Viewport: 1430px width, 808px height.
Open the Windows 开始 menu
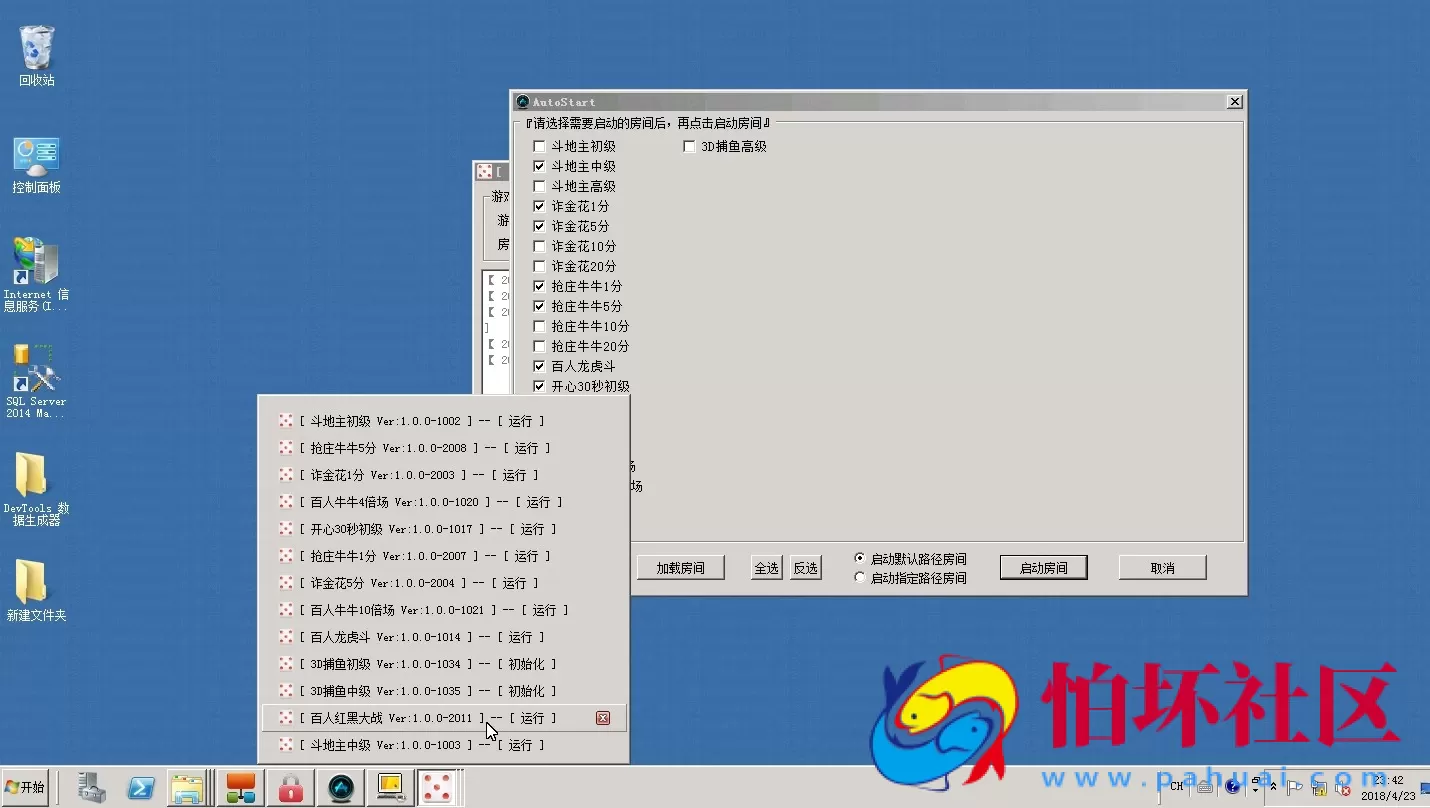25,787
